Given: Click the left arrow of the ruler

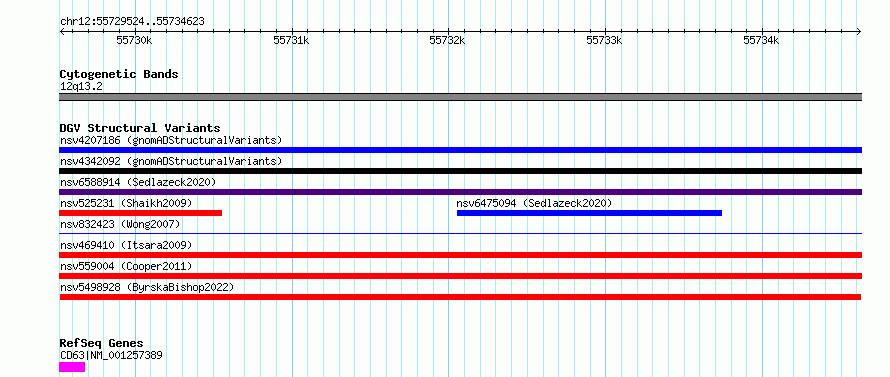Looking at the screenshot, I should (62, 32).
